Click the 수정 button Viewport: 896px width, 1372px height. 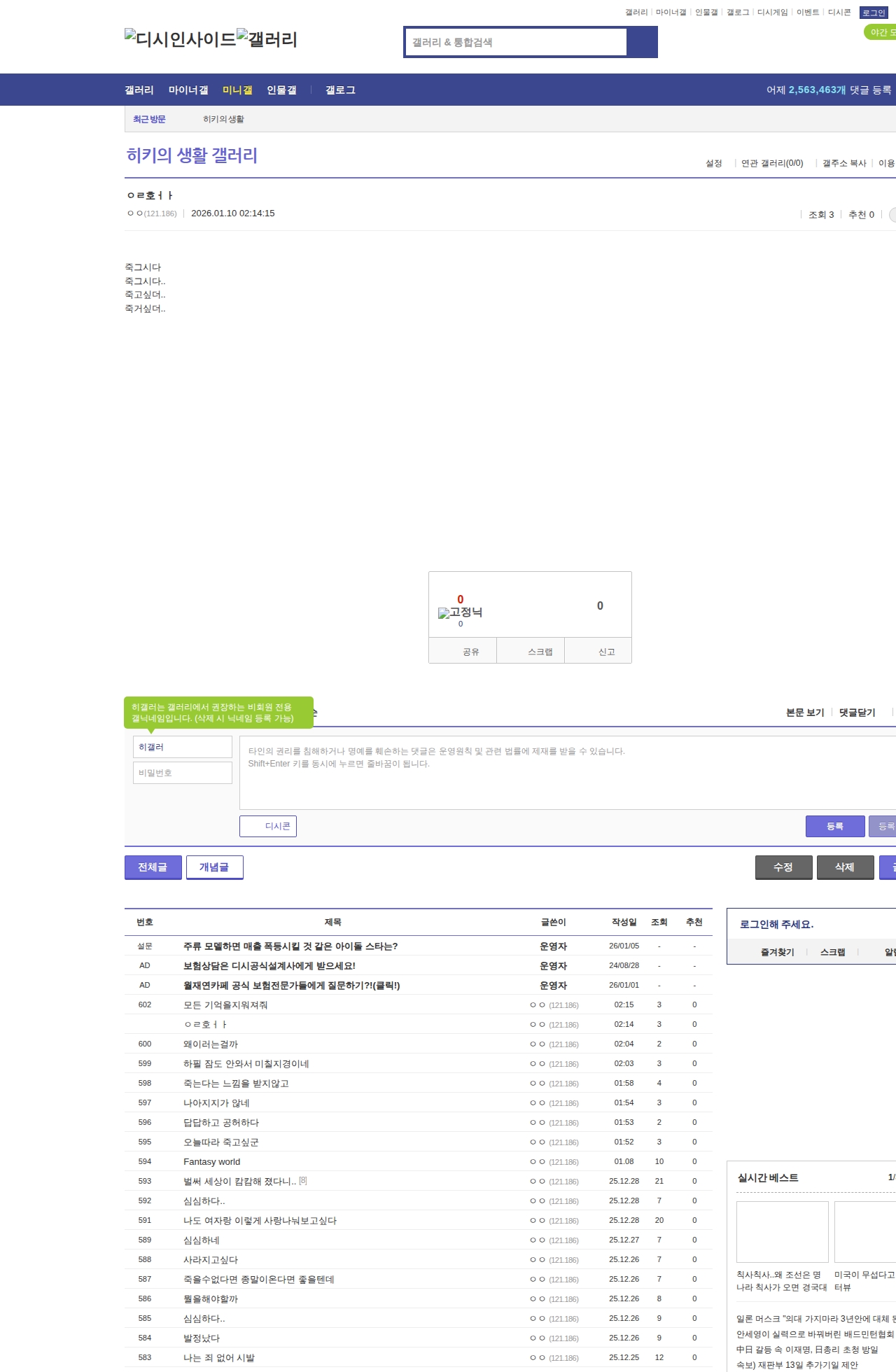(x=784, y=867)
